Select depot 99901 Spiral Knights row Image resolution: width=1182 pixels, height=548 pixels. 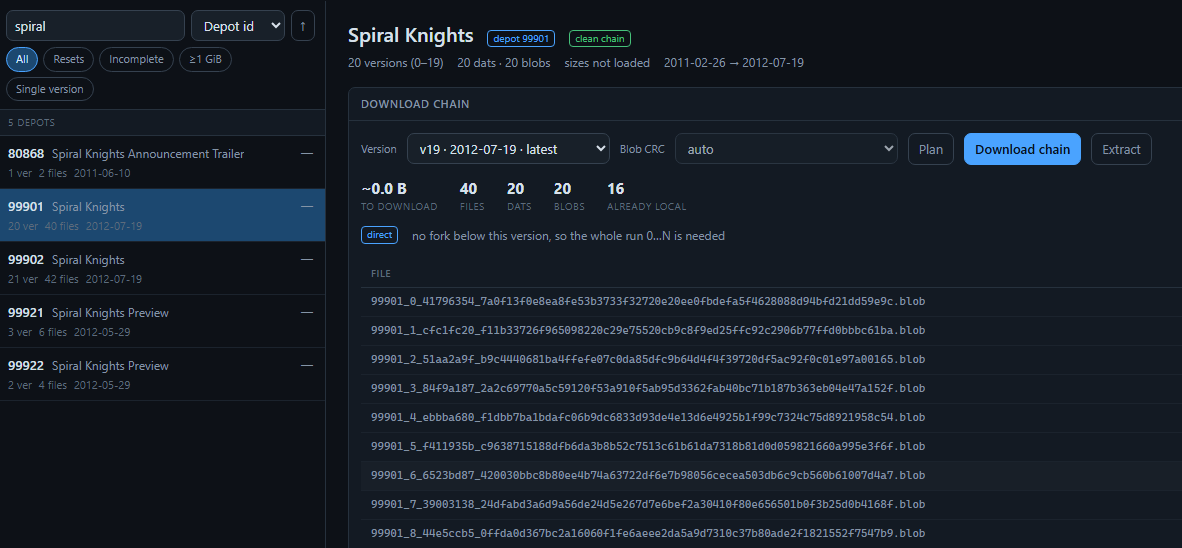point(162,215)
